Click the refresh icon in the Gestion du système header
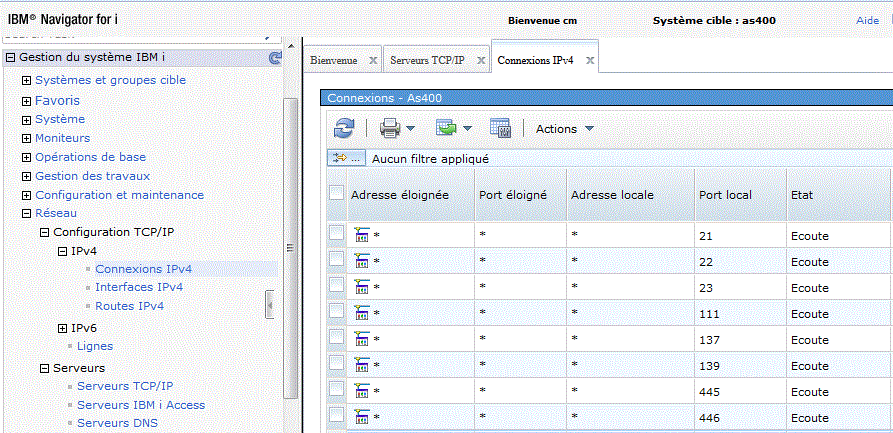The image size is (893, 433). tap(275, 58)
